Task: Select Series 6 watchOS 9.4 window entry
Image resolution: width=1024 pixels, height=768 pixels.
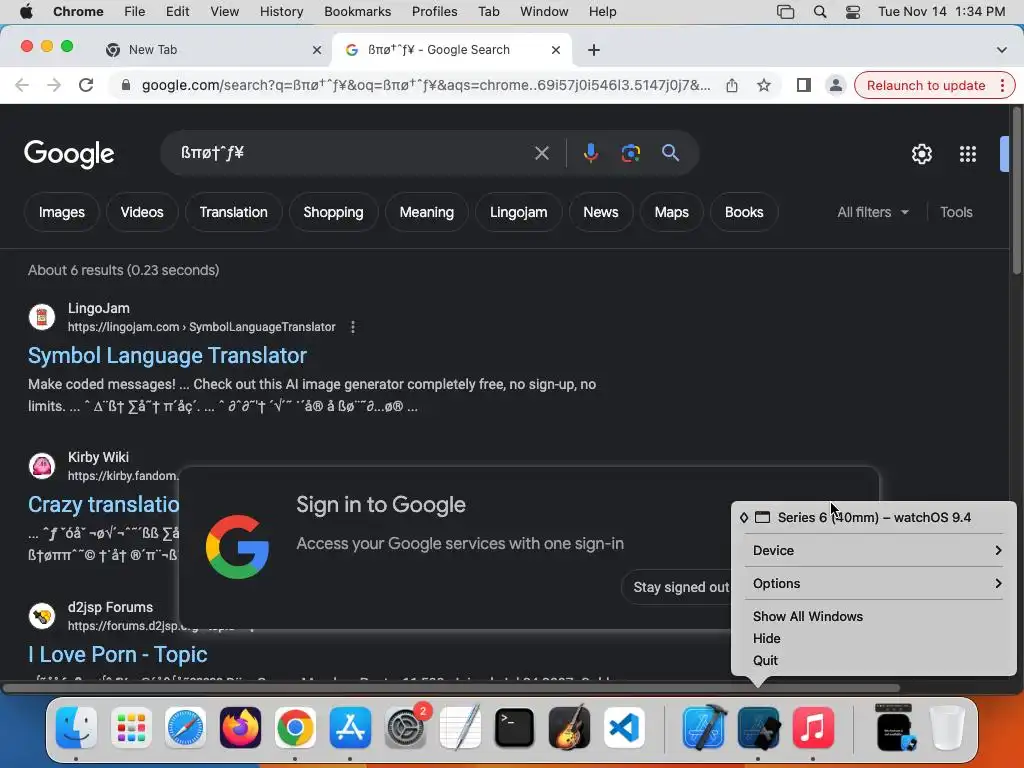Action: (874, 517)
